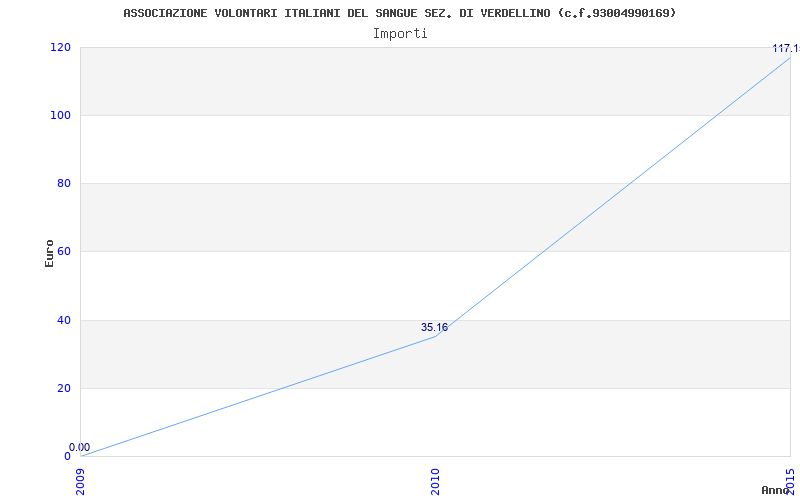Click the 2009 x-axis tick label

[x=81, y=481]
